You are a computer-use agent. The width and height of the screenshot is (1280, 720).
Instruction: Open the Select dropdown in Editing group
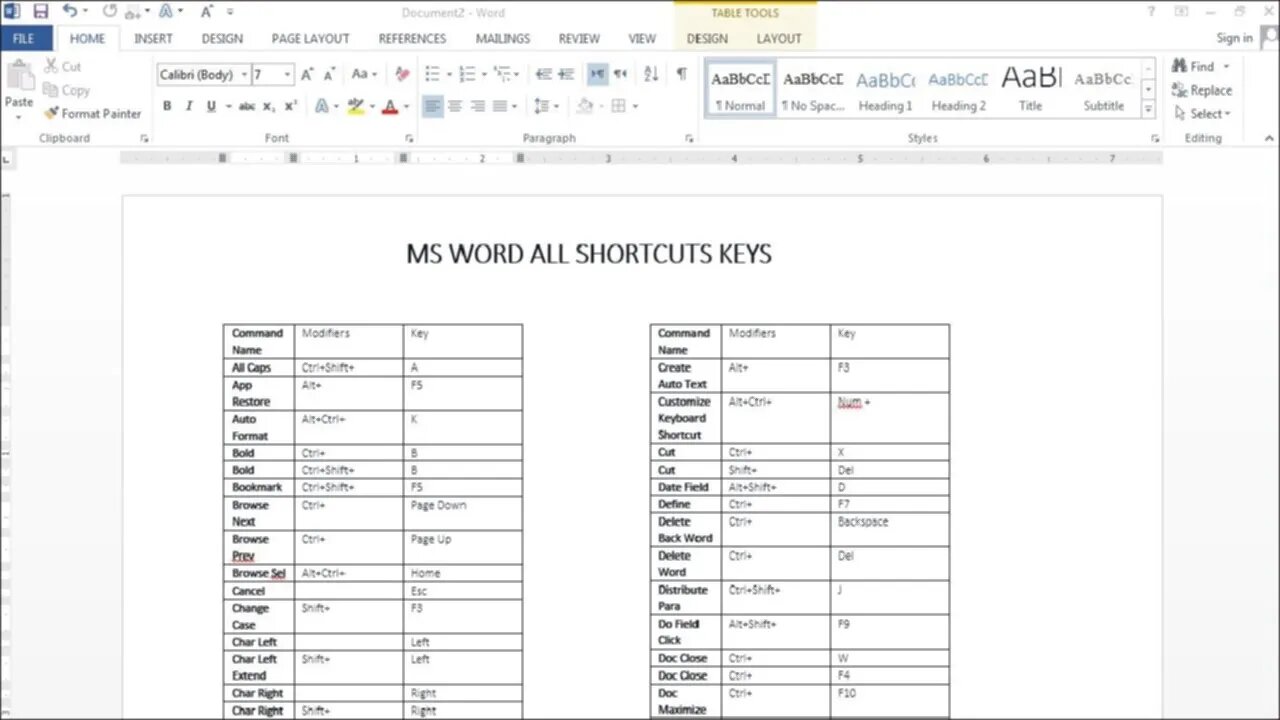(x=1203, y=114)
